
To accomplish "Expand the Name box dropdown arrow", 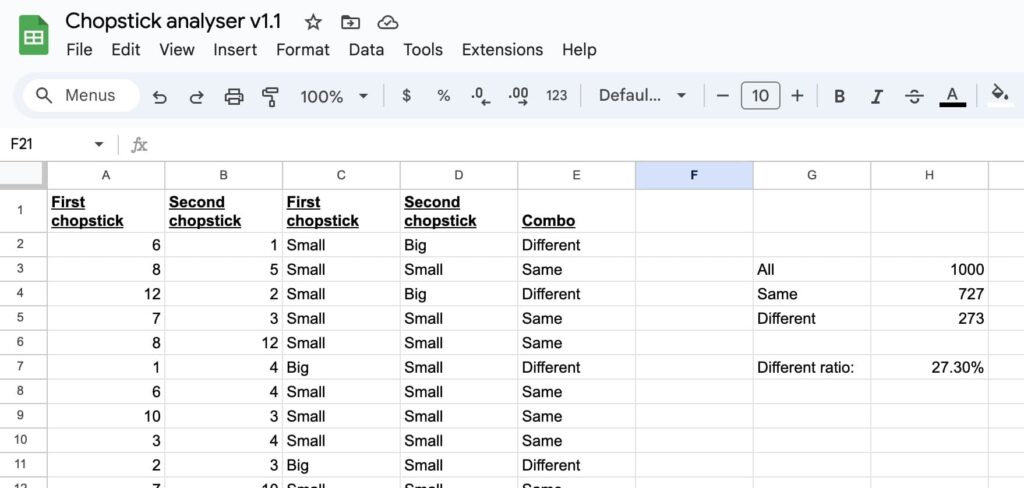I will 99,144.
